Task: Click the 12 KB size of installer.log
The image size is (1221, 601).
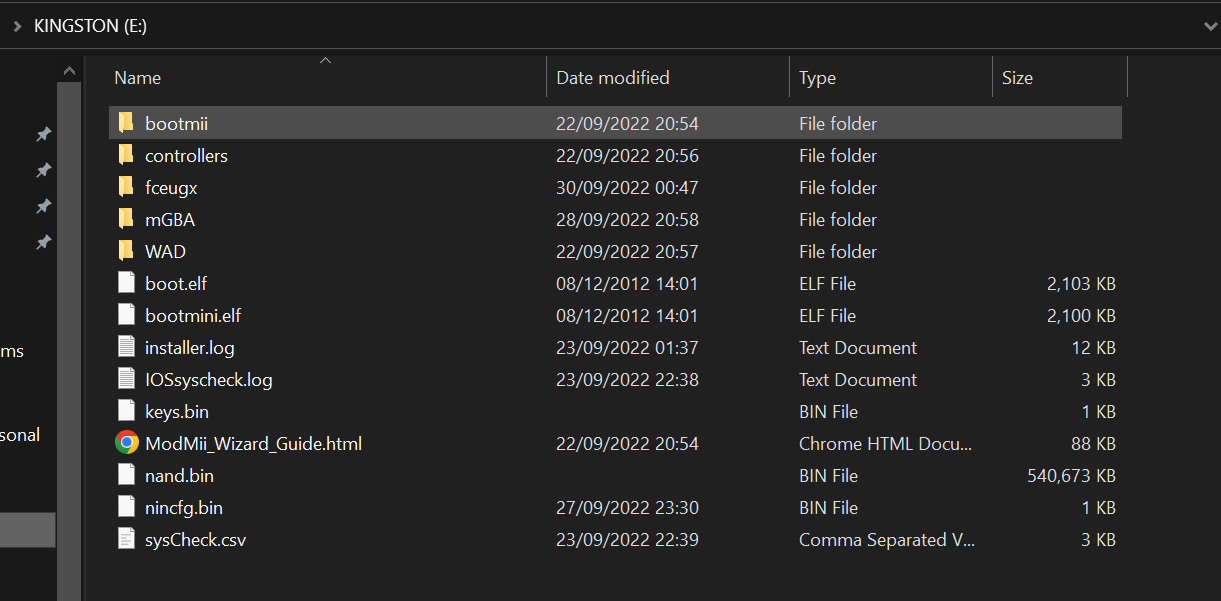Action: pyautogui.click(x=1093, y=348)
